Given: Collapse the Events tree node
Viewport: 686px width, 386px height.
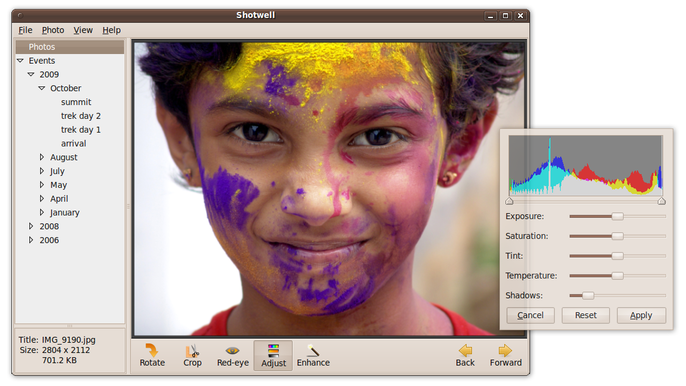Looking at the screenshot, I should pos(20,60).
